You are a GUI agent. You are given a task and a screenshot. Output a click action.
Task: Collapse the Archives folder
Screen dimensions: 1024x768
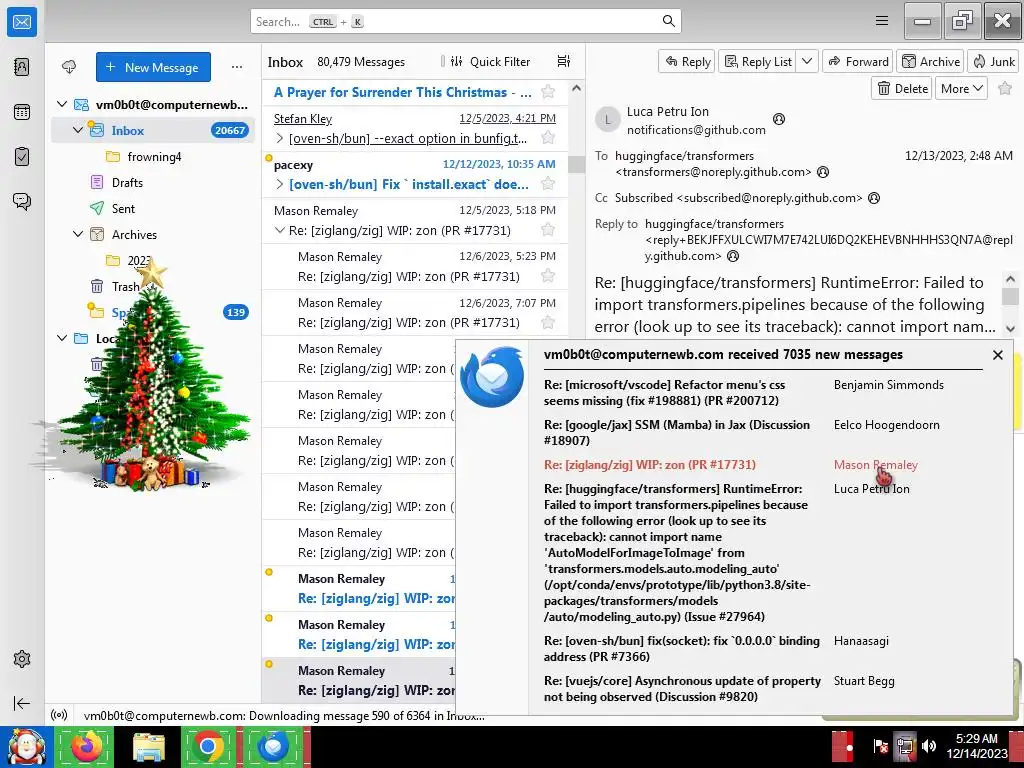[x=78, y=234]
